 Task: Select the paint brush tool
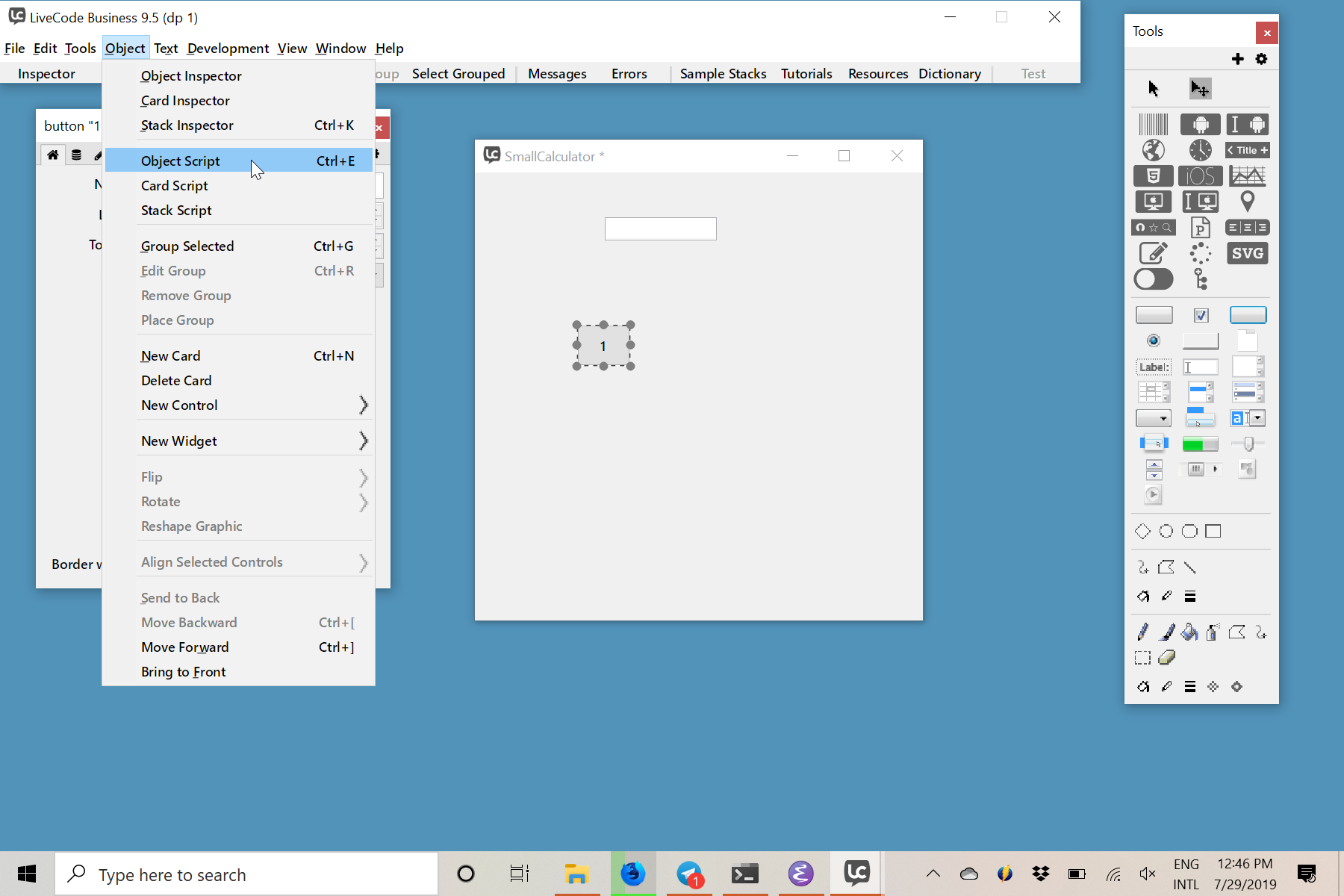(1166, 632)
